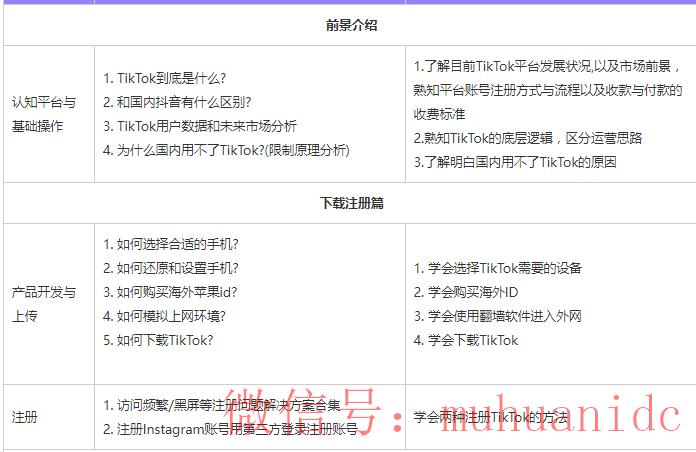Image resolution: width=696 pixels, height=452 pixels.
Task: Select 2.熟知TikTok的底层逻辑 line
Action: 528,139
